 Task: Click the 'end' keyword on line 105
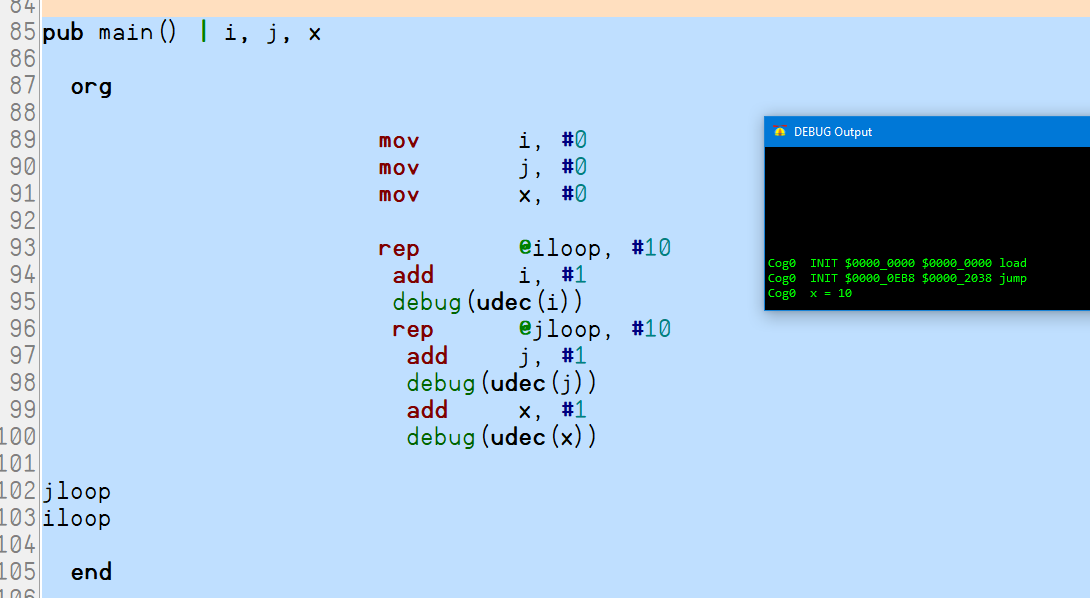click(x=91, y=572)
